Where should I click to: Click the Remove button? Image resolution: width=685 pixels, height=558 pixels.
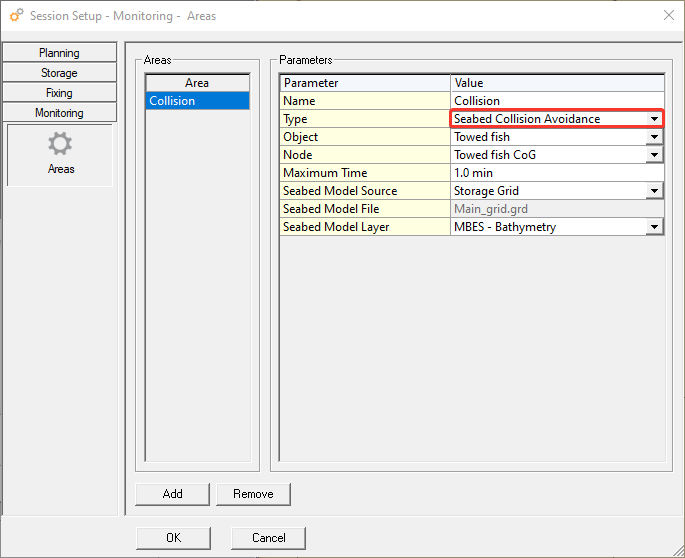(253, 494)
